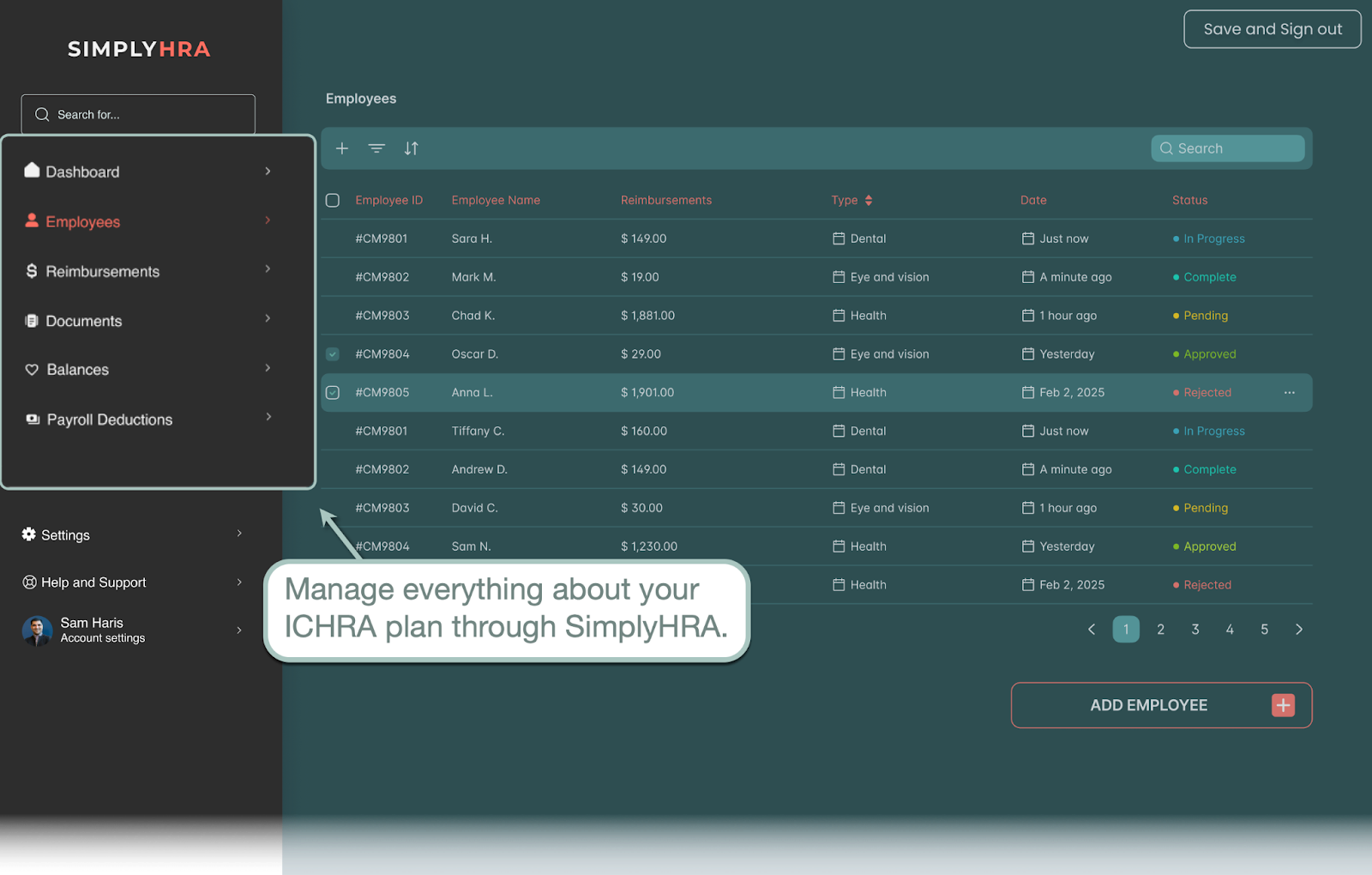Expand the Settings chevron
This screenshot has height=875, width=1372.
click(239, 534)
